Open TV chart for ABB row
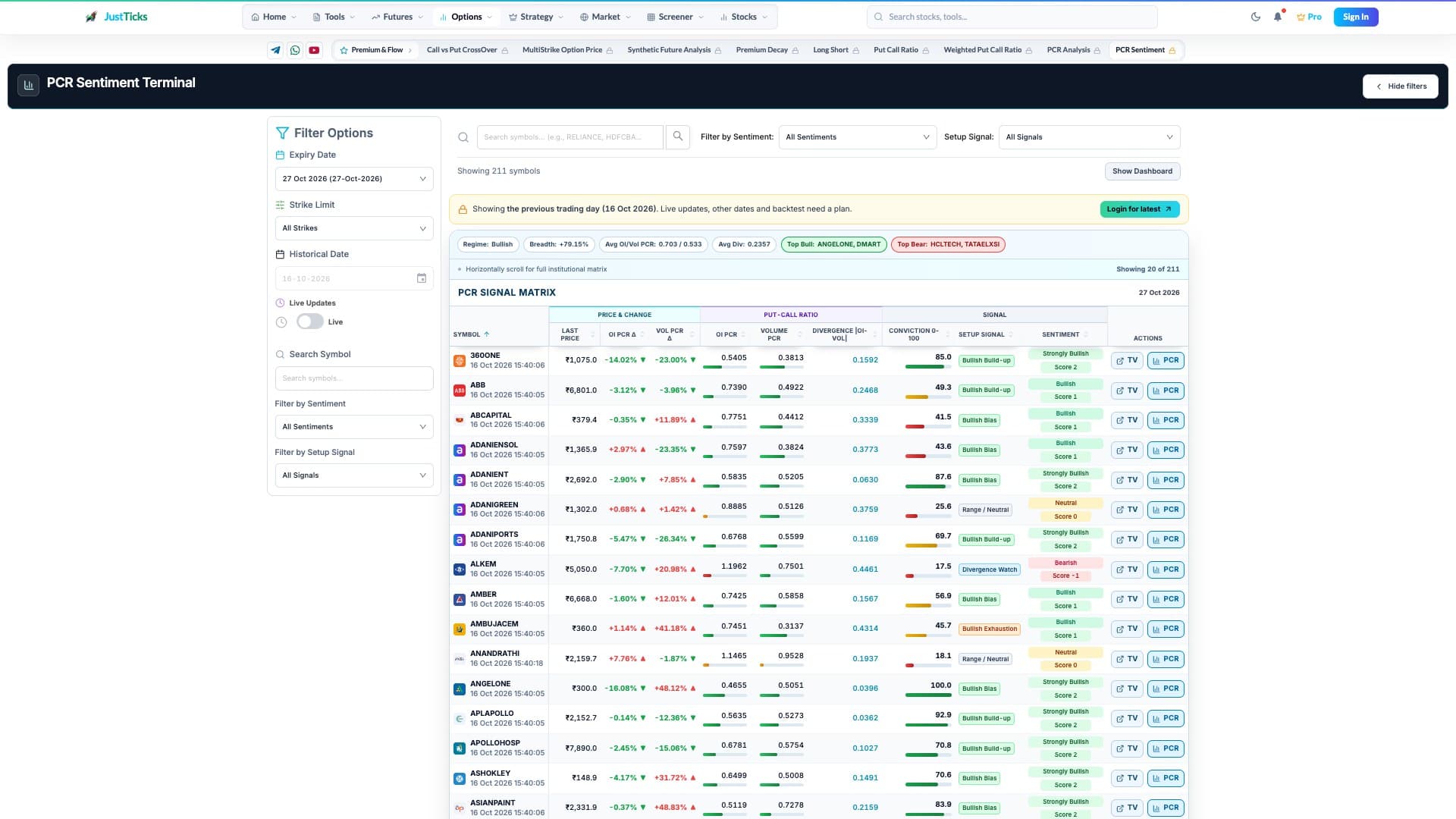 [1127, 391]
